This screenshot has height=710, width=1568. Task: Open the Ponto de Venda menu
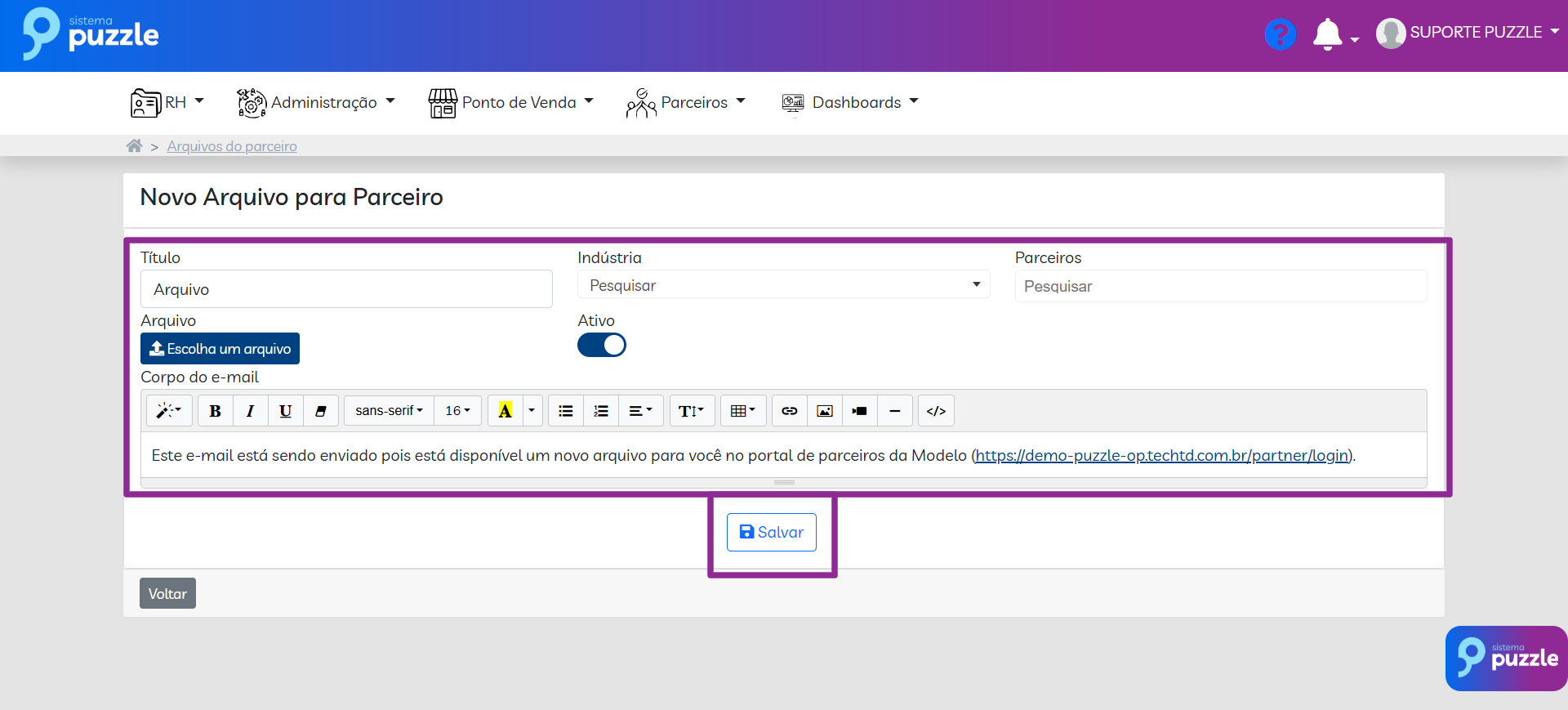coord(511,103)
